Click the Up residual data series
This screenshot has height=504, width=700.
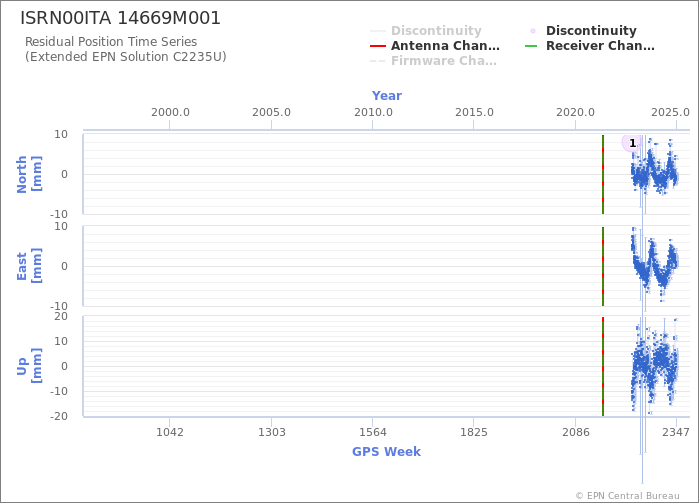[x=654, y=364]
